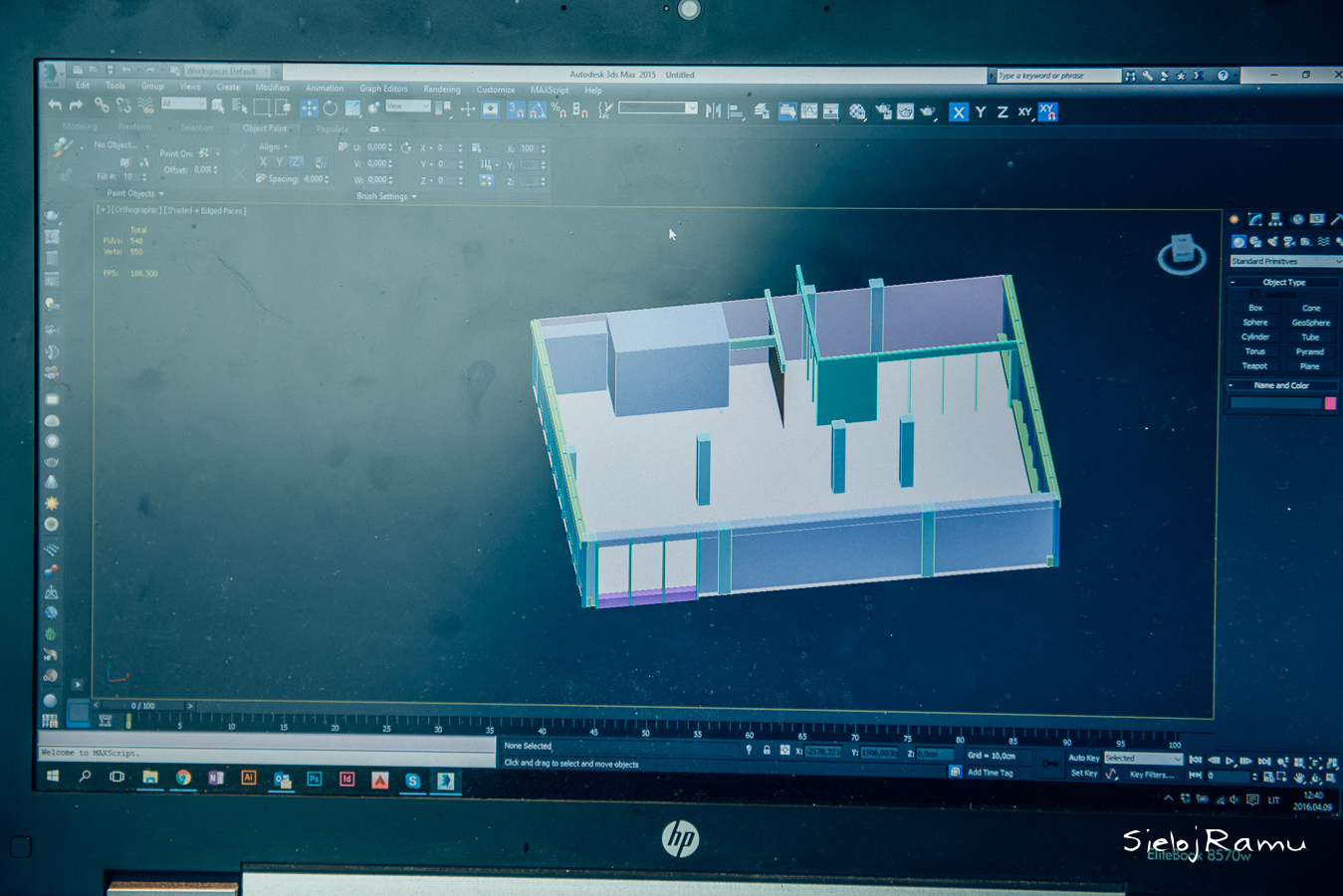The image size is (1343, 896).
Task: Expand the Paint Objects panel
Action: click(134, 193)
